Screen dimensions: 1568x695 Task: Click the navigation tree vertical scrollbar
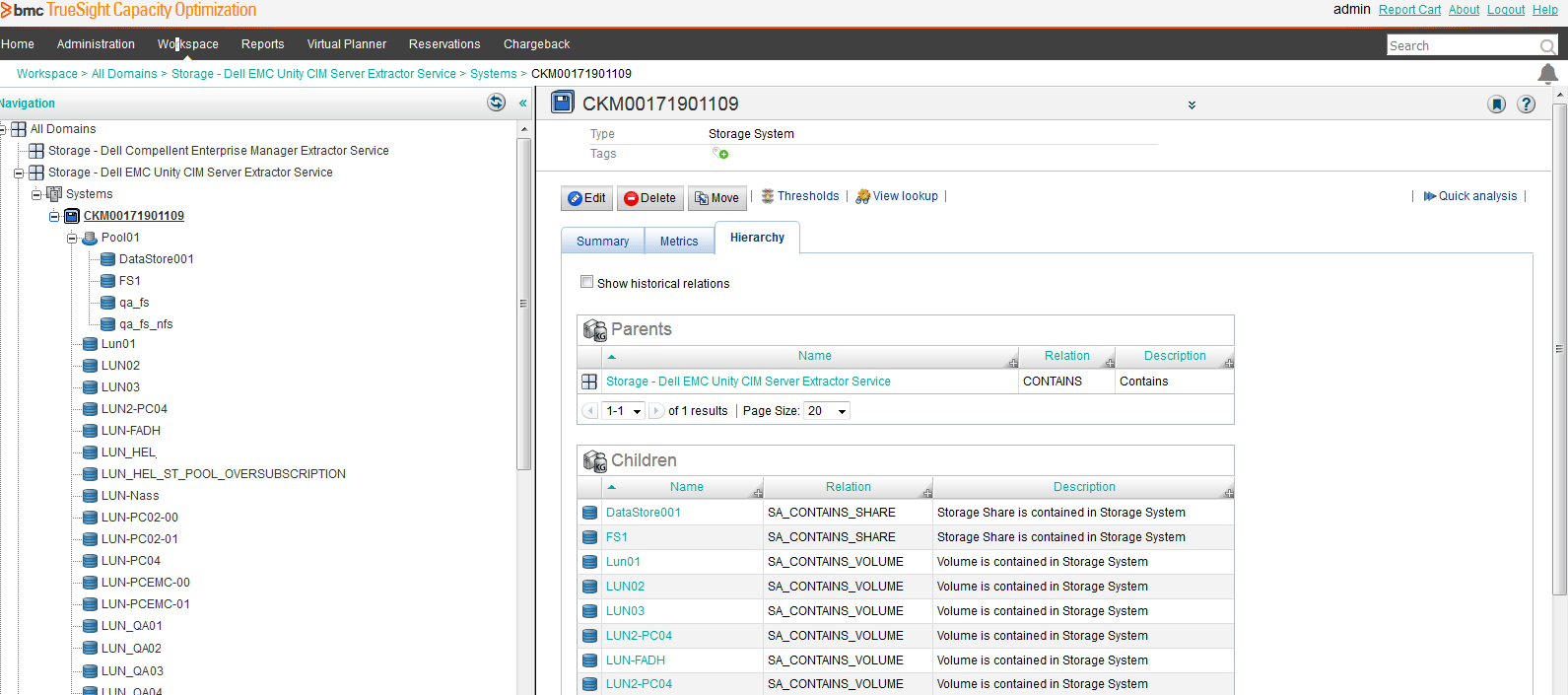click(x=524, y=304)
